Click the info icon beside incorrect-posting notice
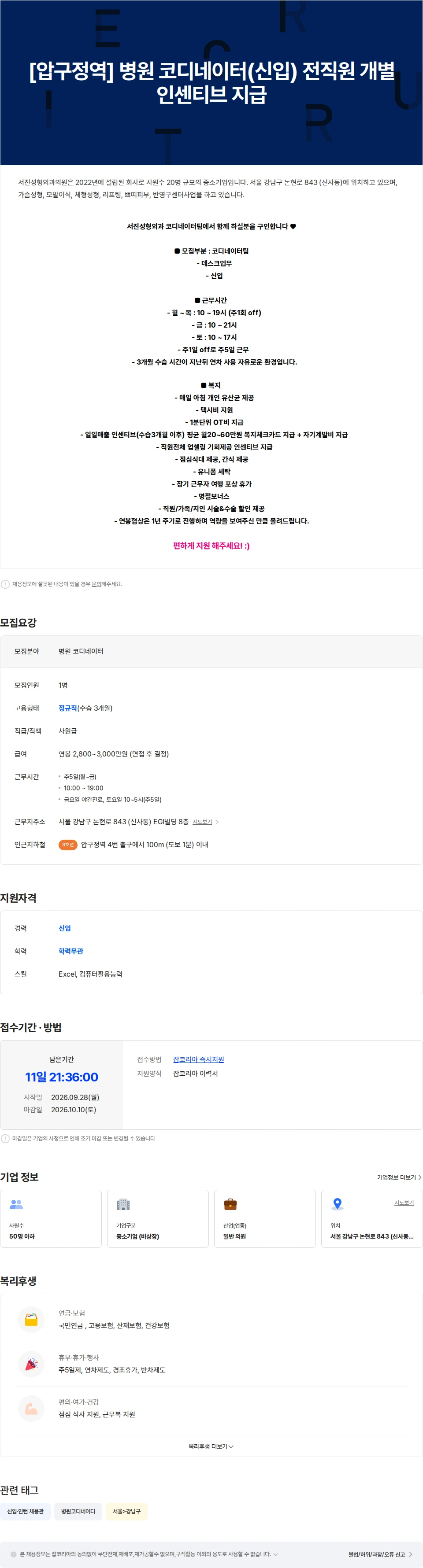Screen dimensions: 423x1568 (x=5, y=584)
